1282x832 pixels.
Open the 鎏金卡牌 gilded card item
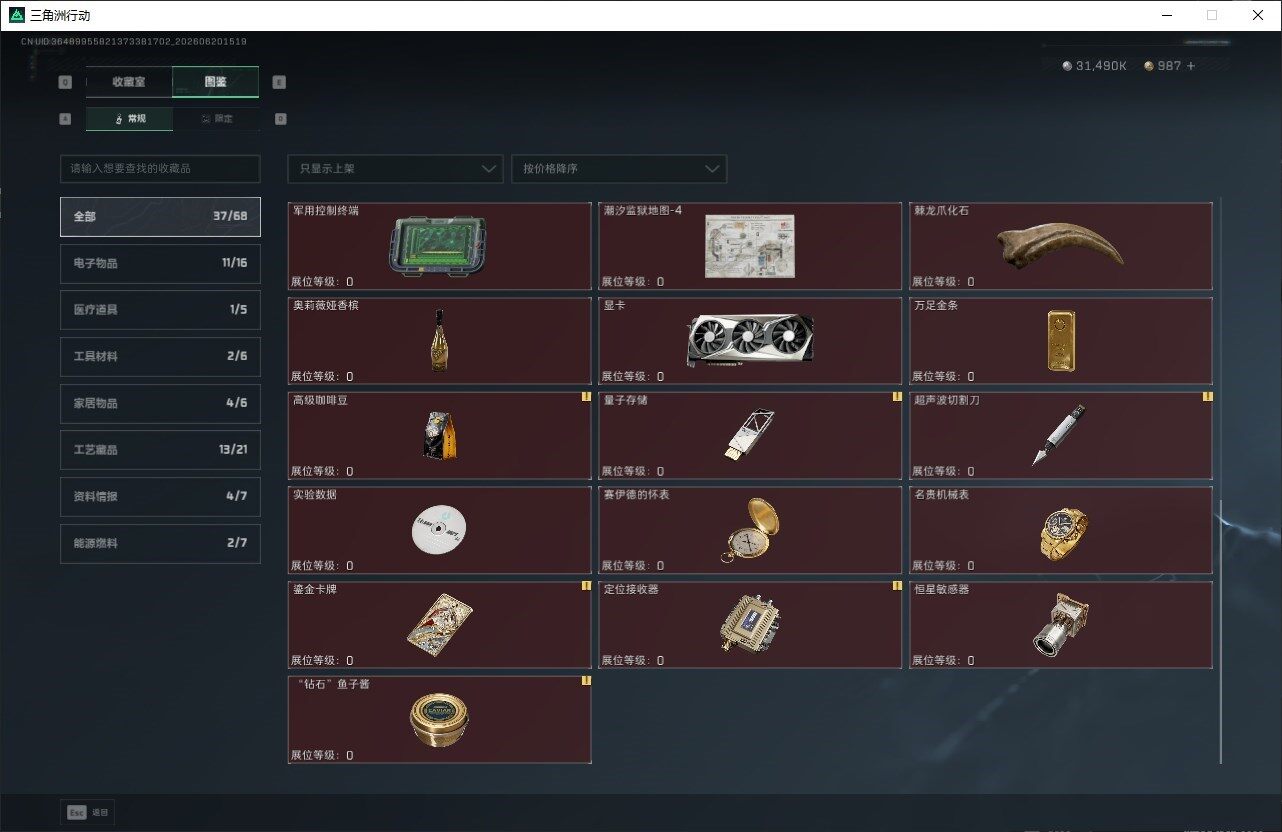point(439,625)
